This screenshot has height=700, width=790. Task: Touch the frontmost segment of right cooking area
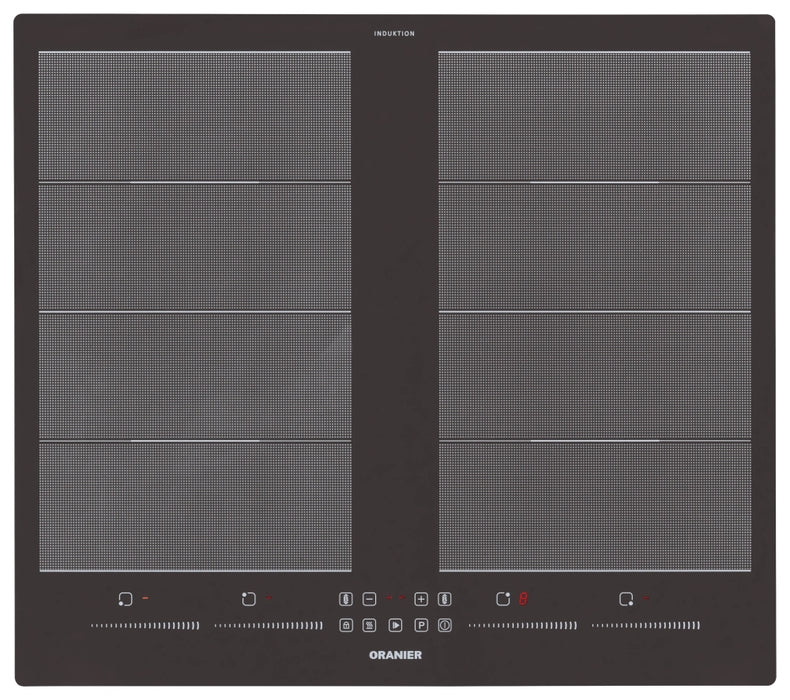pos(595,506)
